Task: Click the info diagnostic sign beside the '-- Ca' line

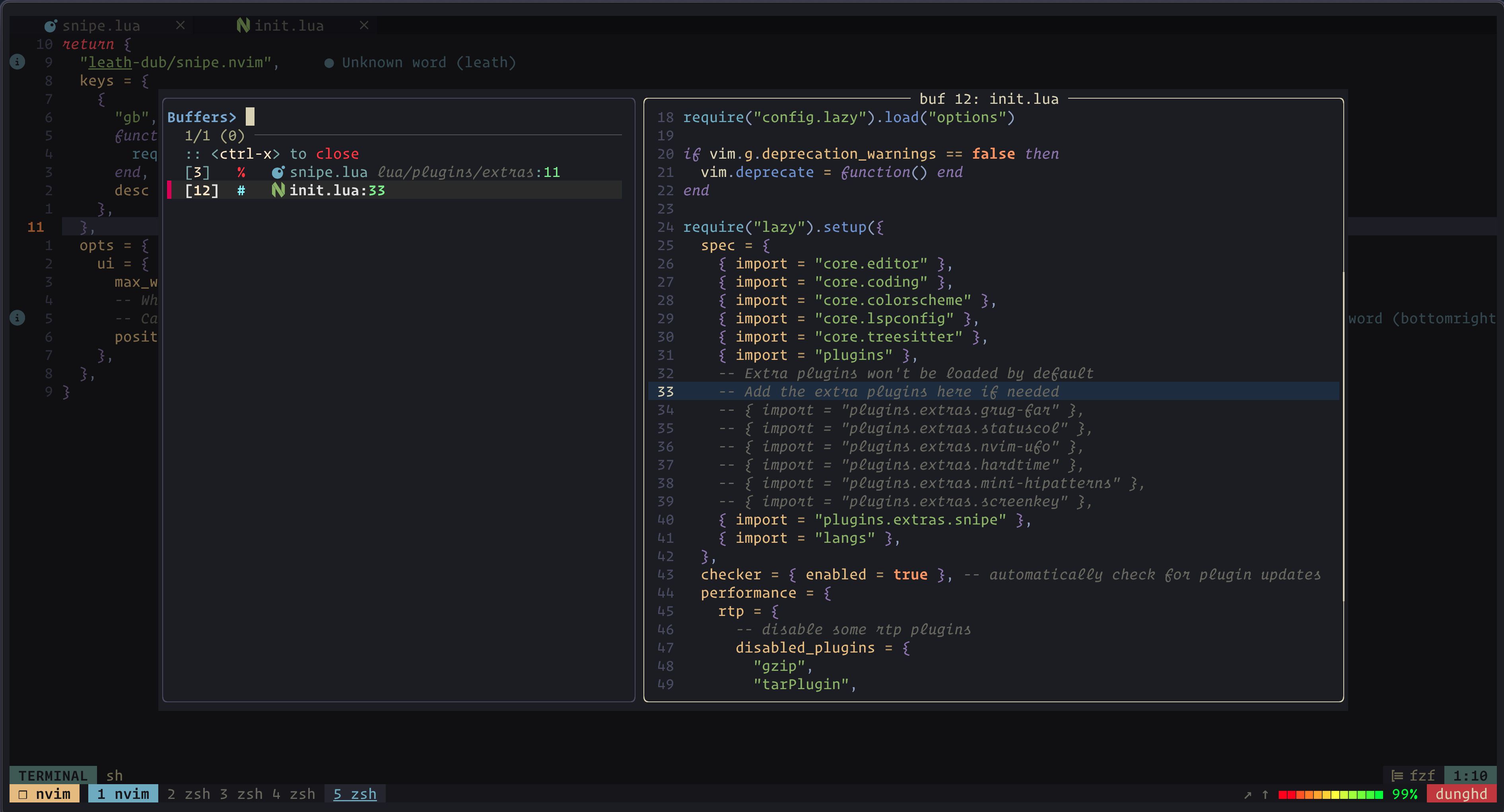Action: point(17,318)
